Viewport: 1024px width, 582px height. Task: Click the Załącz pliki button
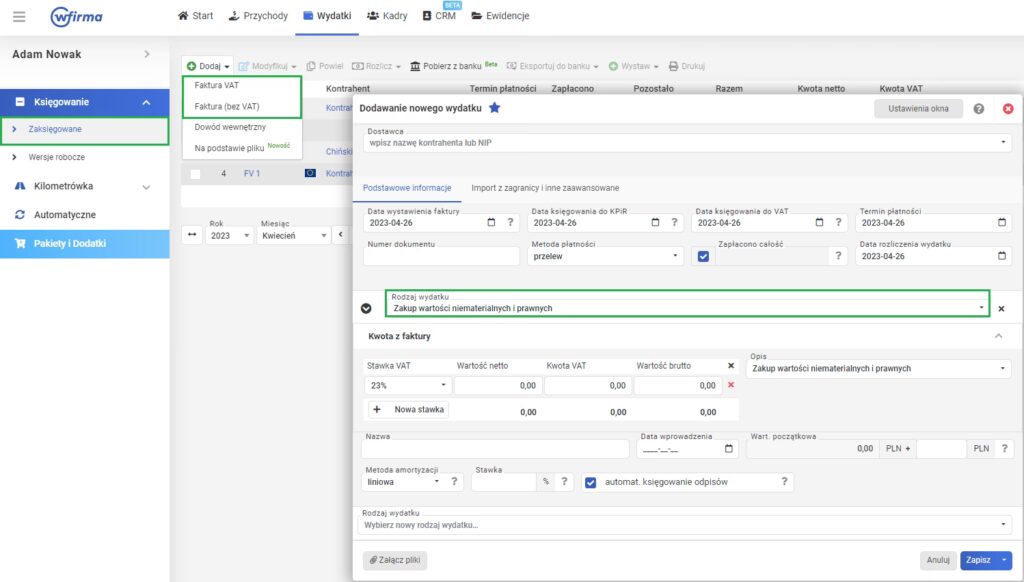394,561
